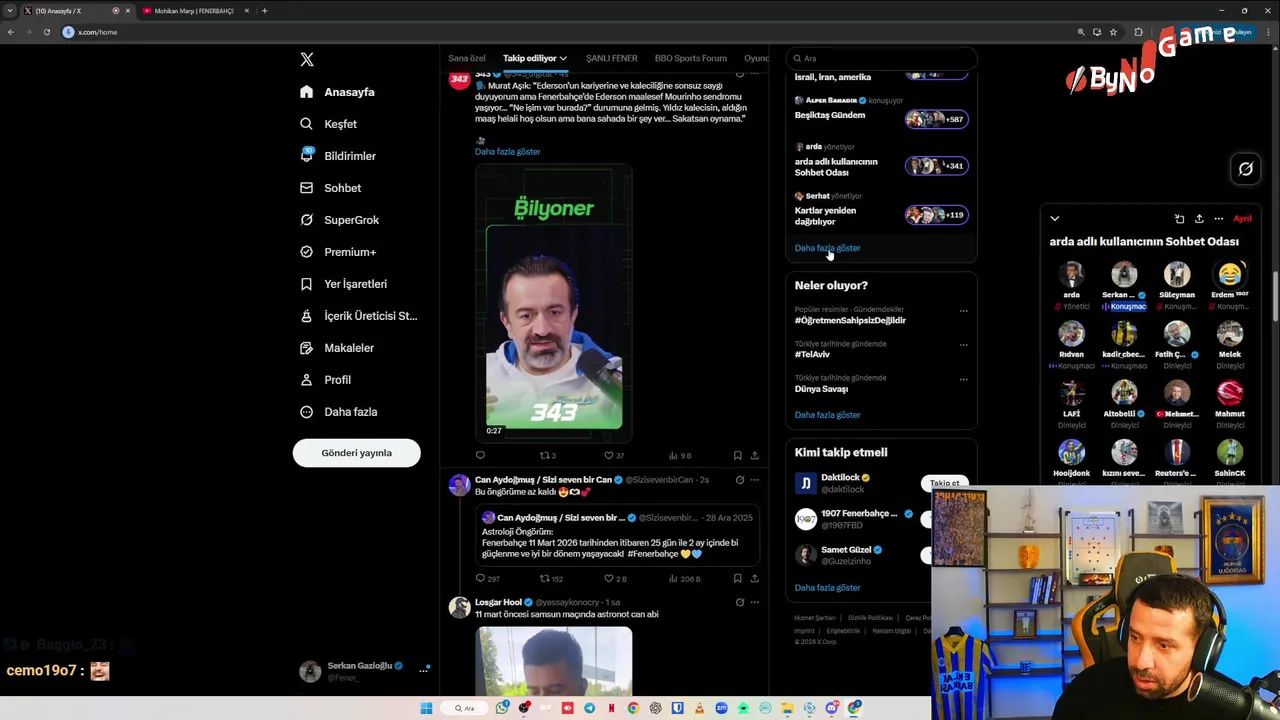
Task: Open Telegram from the Windows taskbar
Action: [x=589, y=708]
